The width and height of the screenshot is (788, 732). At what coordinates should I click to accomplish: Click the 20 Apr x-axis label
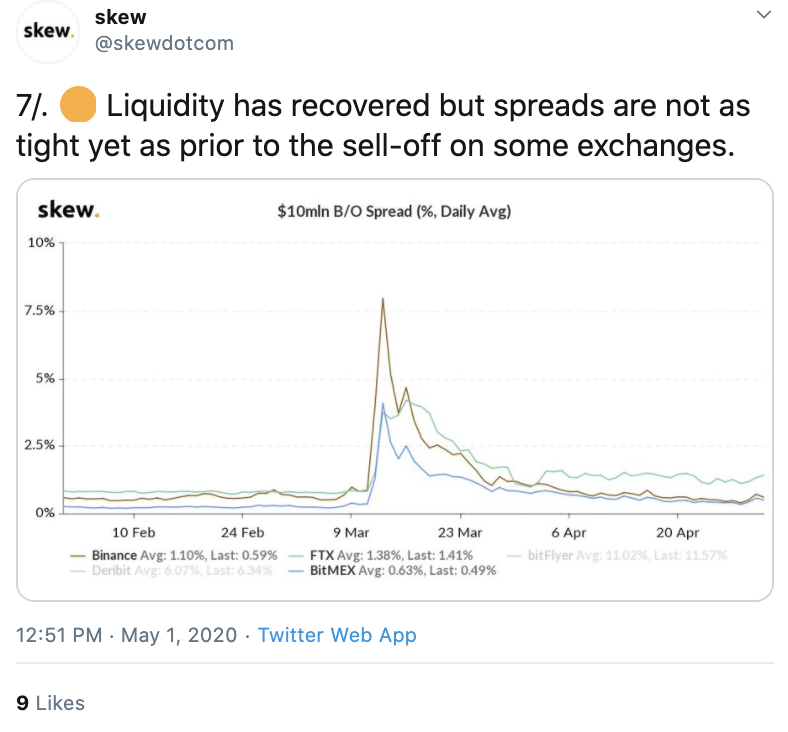[x=678, y=532]
